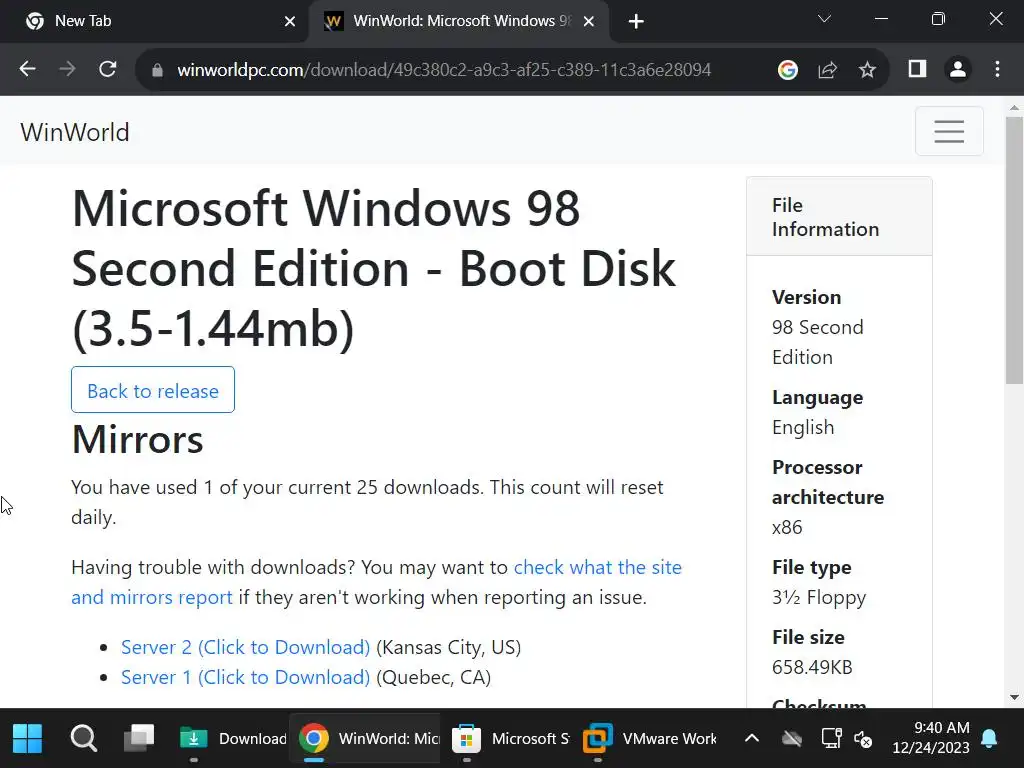Show hidden system tray icons
The height and width of the screenshot is (768, 1024).
coord(752,739)
